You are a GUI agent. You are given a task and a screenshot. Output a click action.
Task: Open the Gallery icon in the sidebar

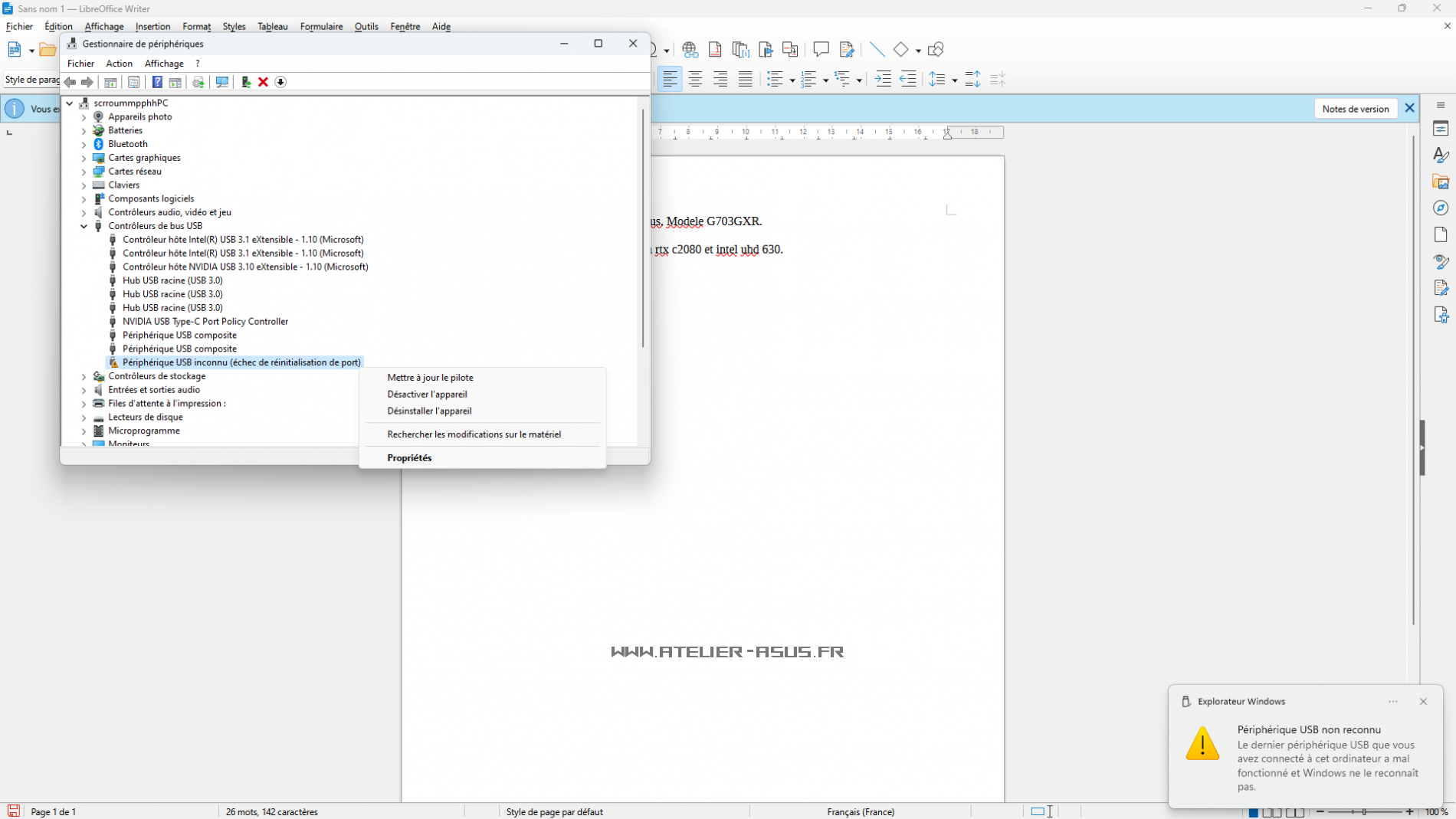tap(1441, 182)
